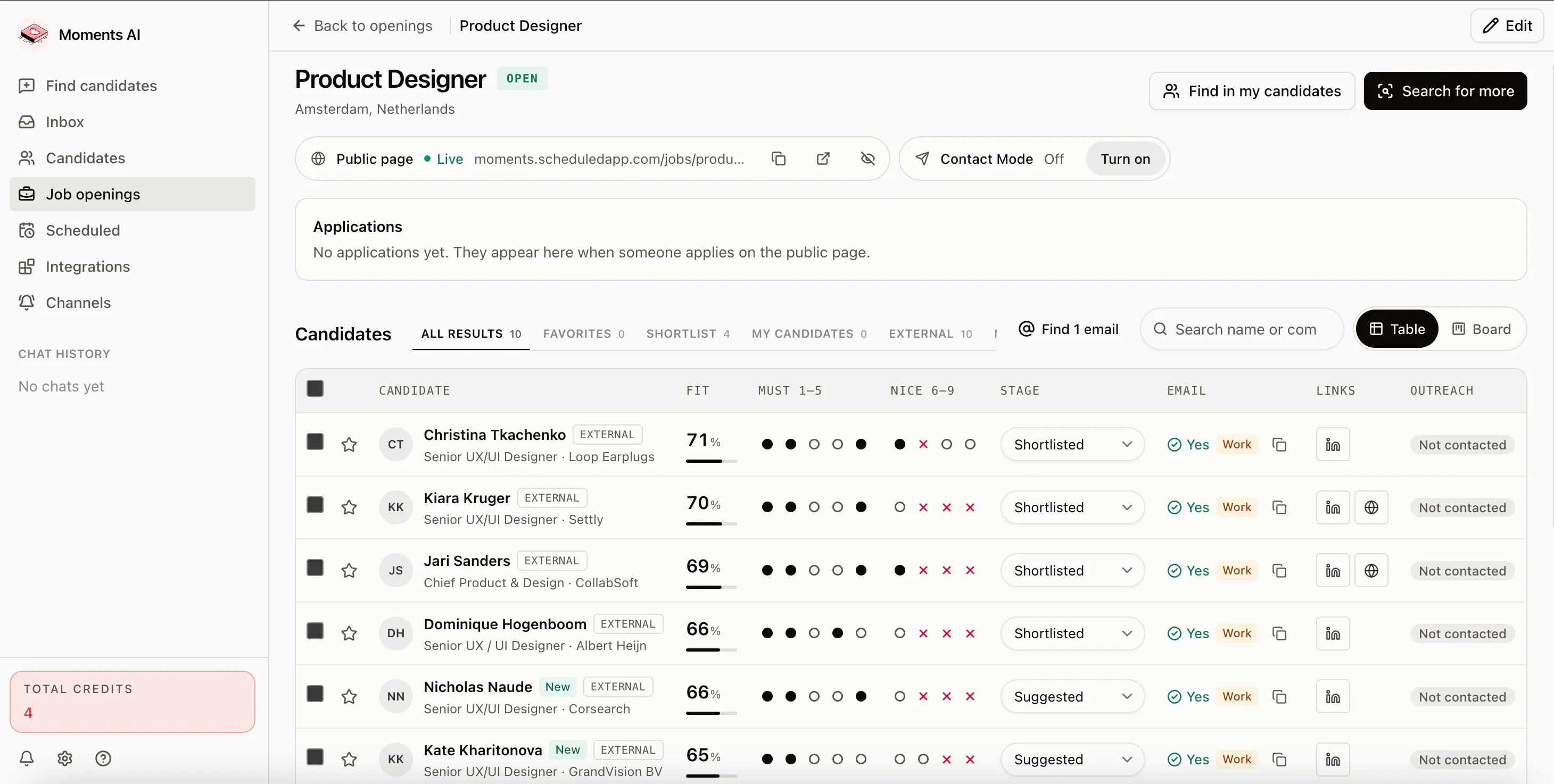Copy Kiara Kruger's email address

point(1279,507)
